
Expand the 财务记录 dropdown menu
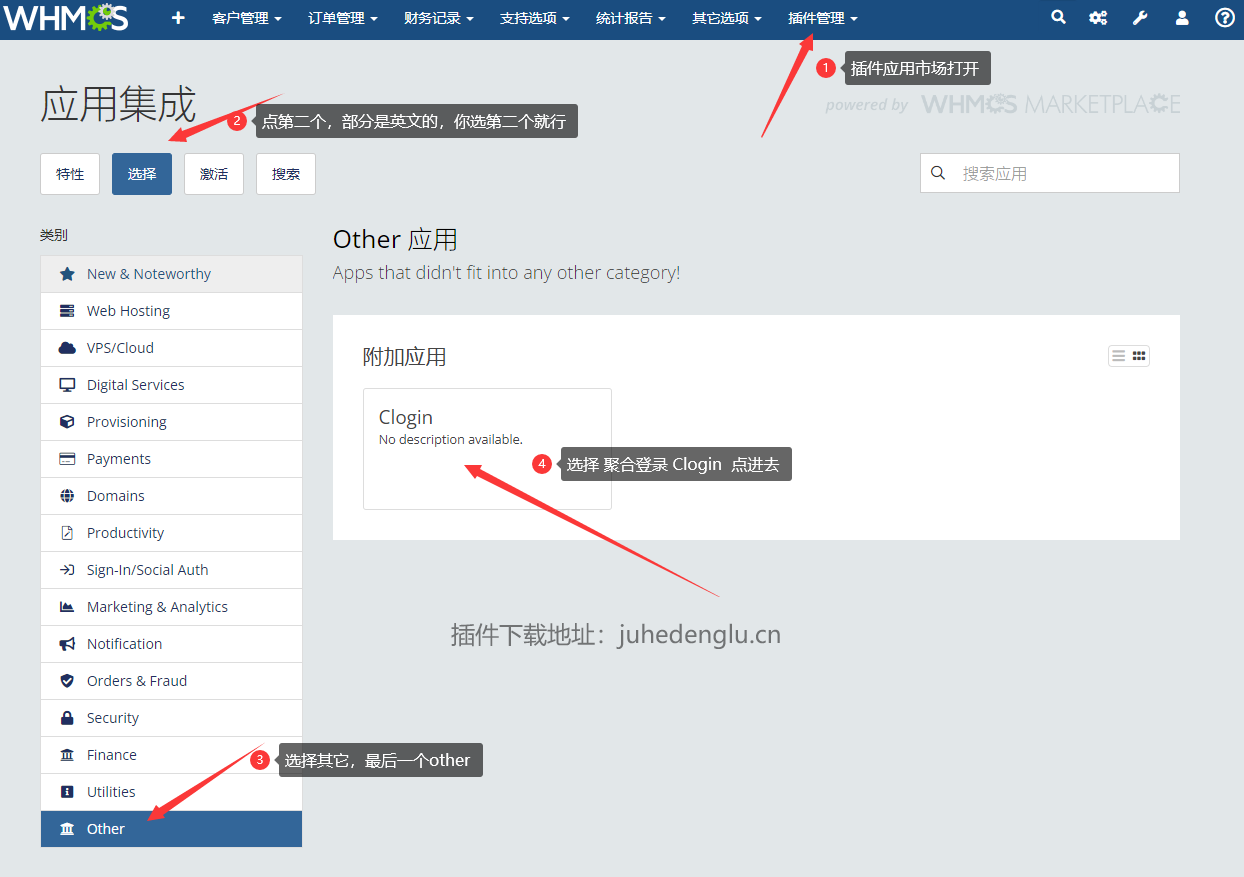(x=438, y=18)
